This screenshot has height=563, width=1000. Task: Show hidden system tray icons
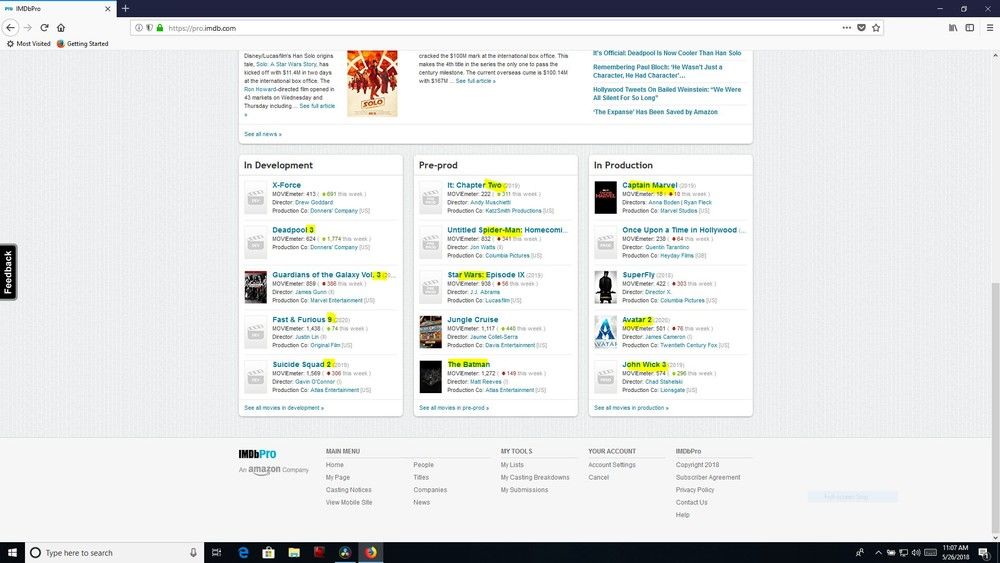pyautogui.click(x=878, y=552)
